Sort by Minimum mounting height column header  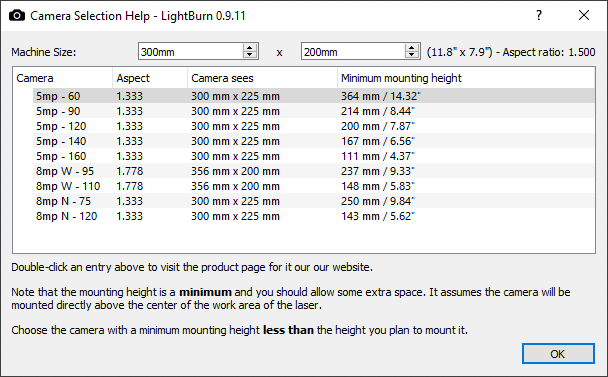coord(466,78)
